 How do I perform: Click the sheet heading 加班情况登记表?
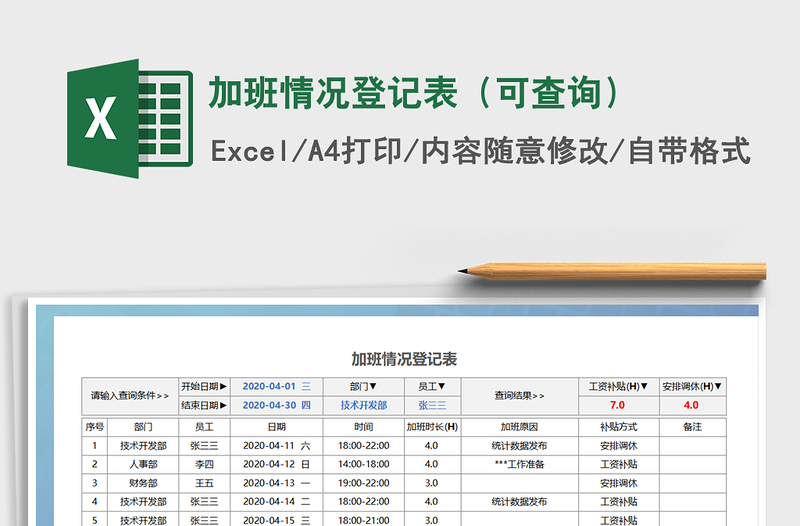point(404,359)
